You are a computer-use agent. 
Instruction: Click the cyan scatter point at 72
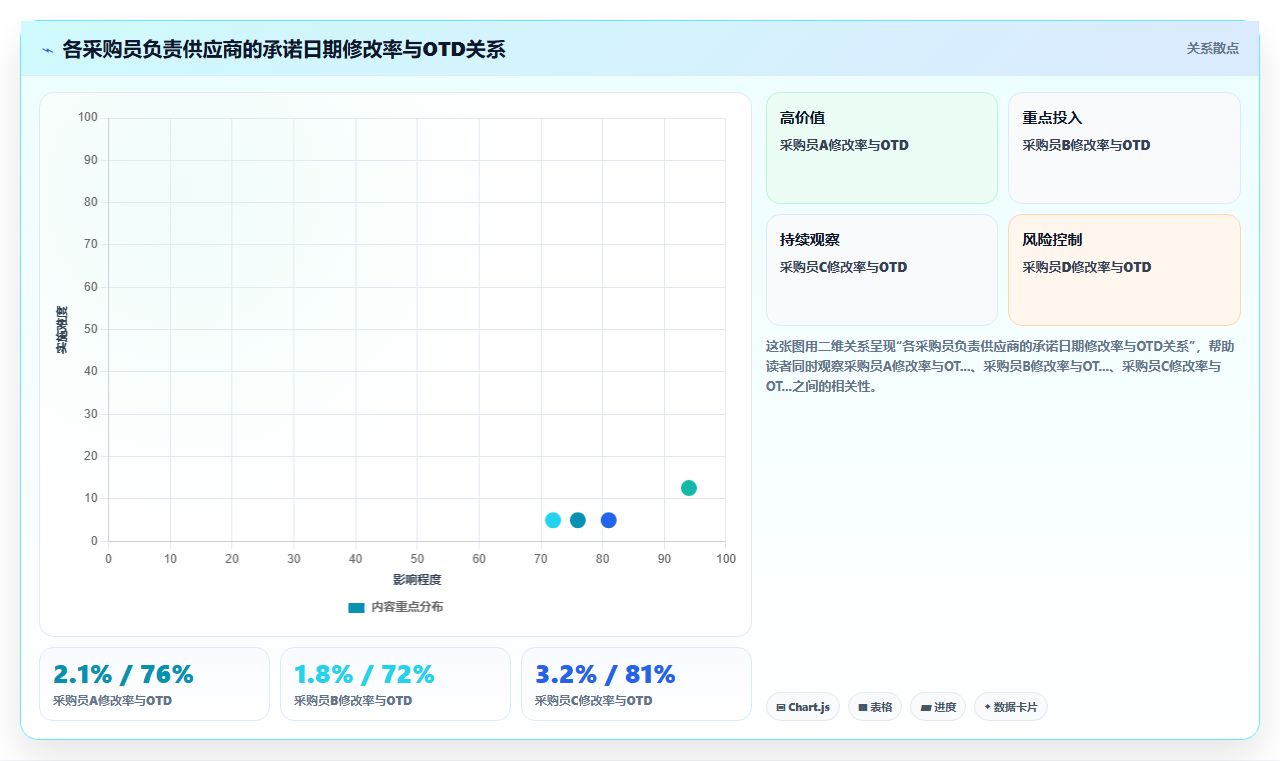click(553, 520)
